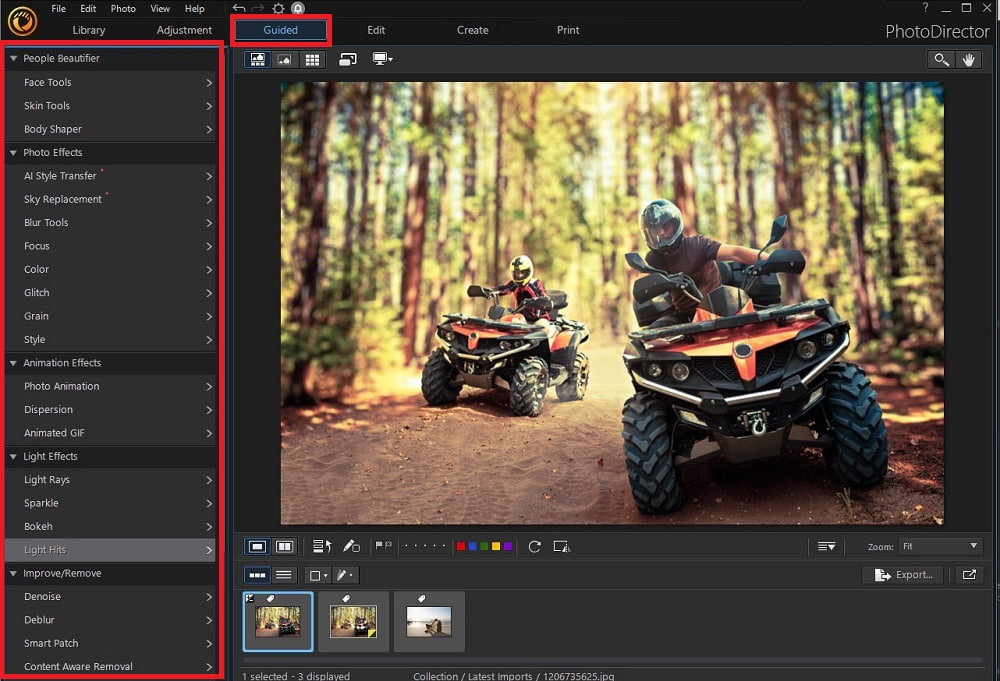Click the rotate photo icon
Screen dimensions: 1000x681
pyautogui.click(x=534, y=546)
